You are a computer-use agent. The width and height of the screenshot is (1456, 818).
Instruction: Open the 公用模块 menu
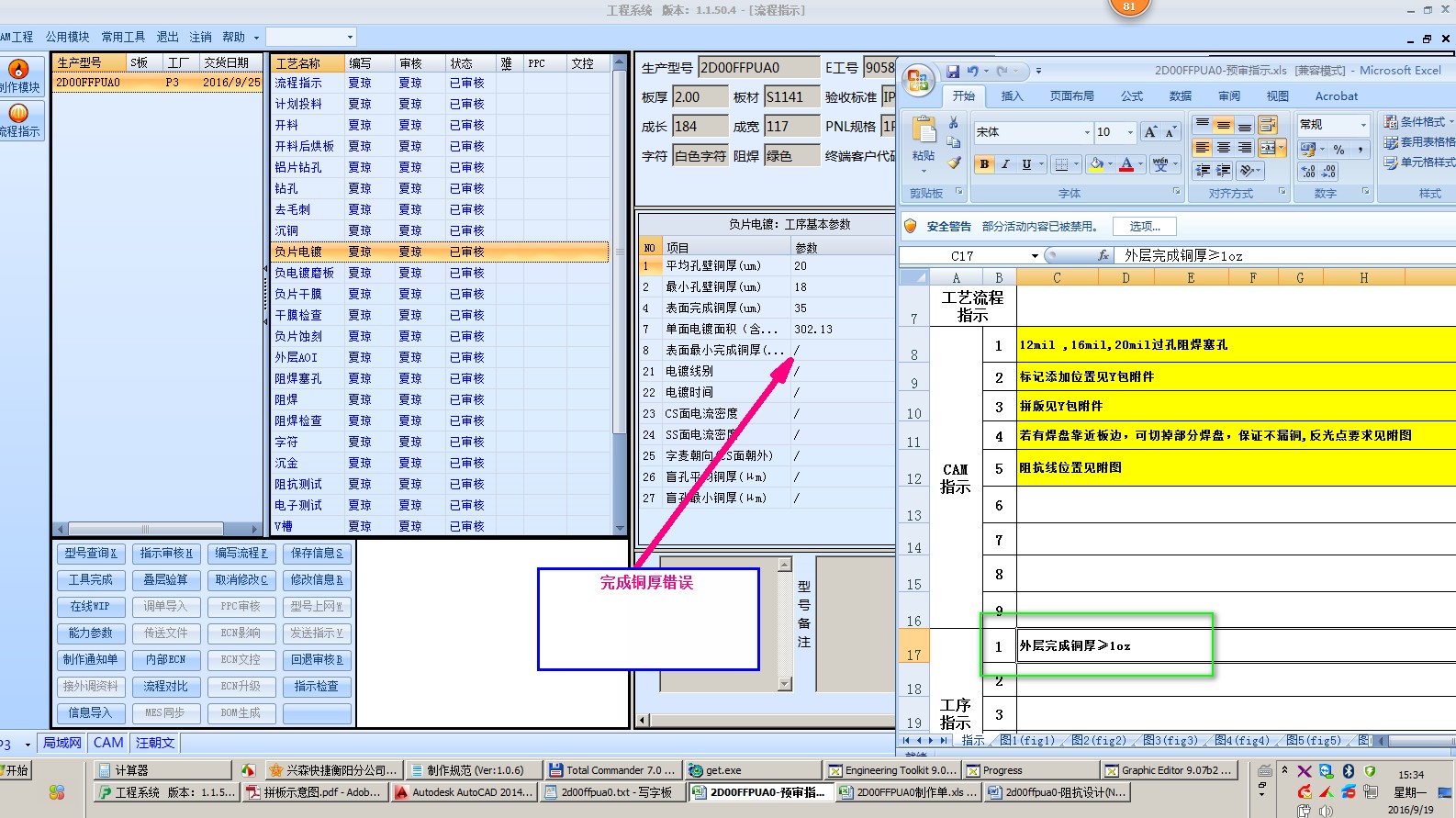pyautogui.click(x=68, y=37)
